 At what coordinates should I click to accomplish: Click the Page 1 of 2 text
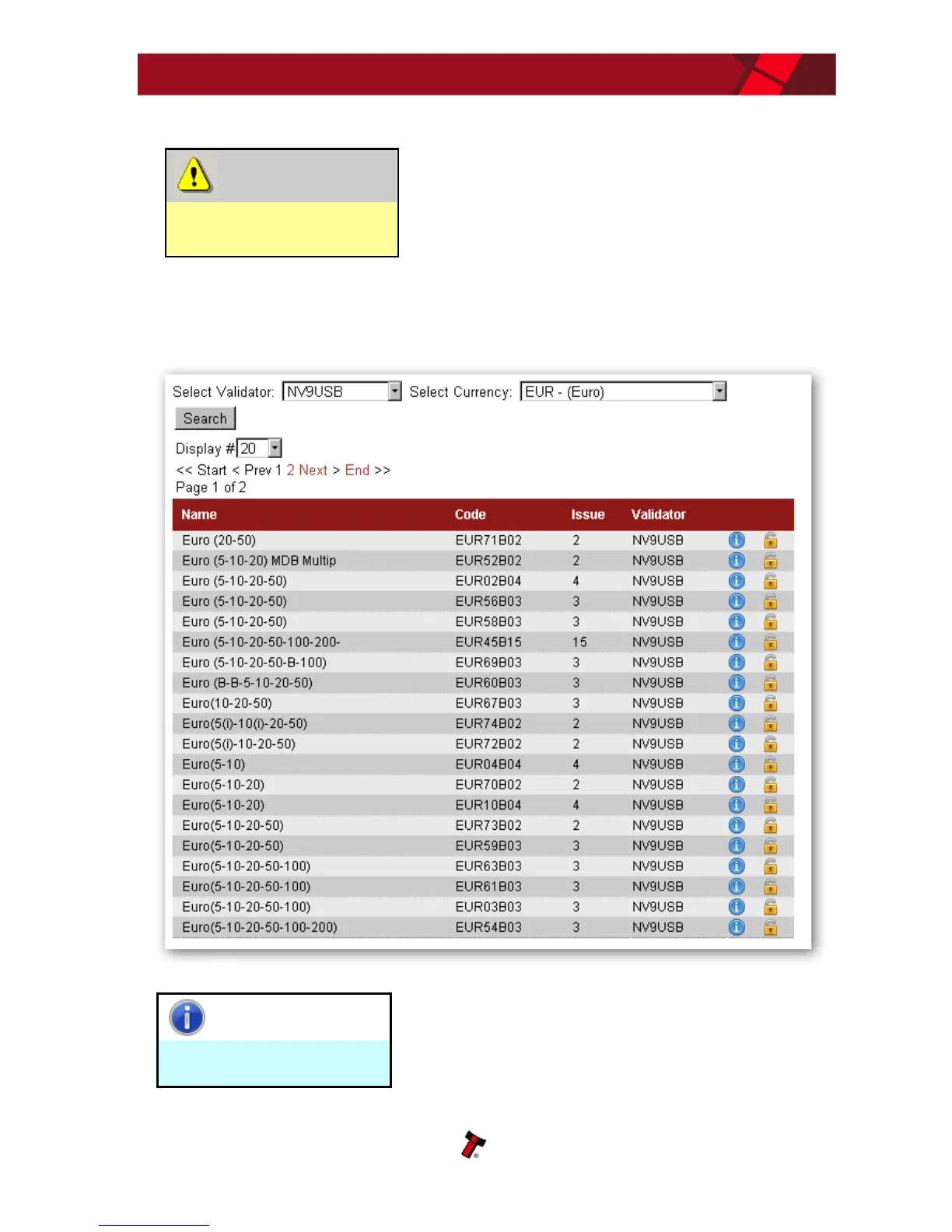[211, 487]
